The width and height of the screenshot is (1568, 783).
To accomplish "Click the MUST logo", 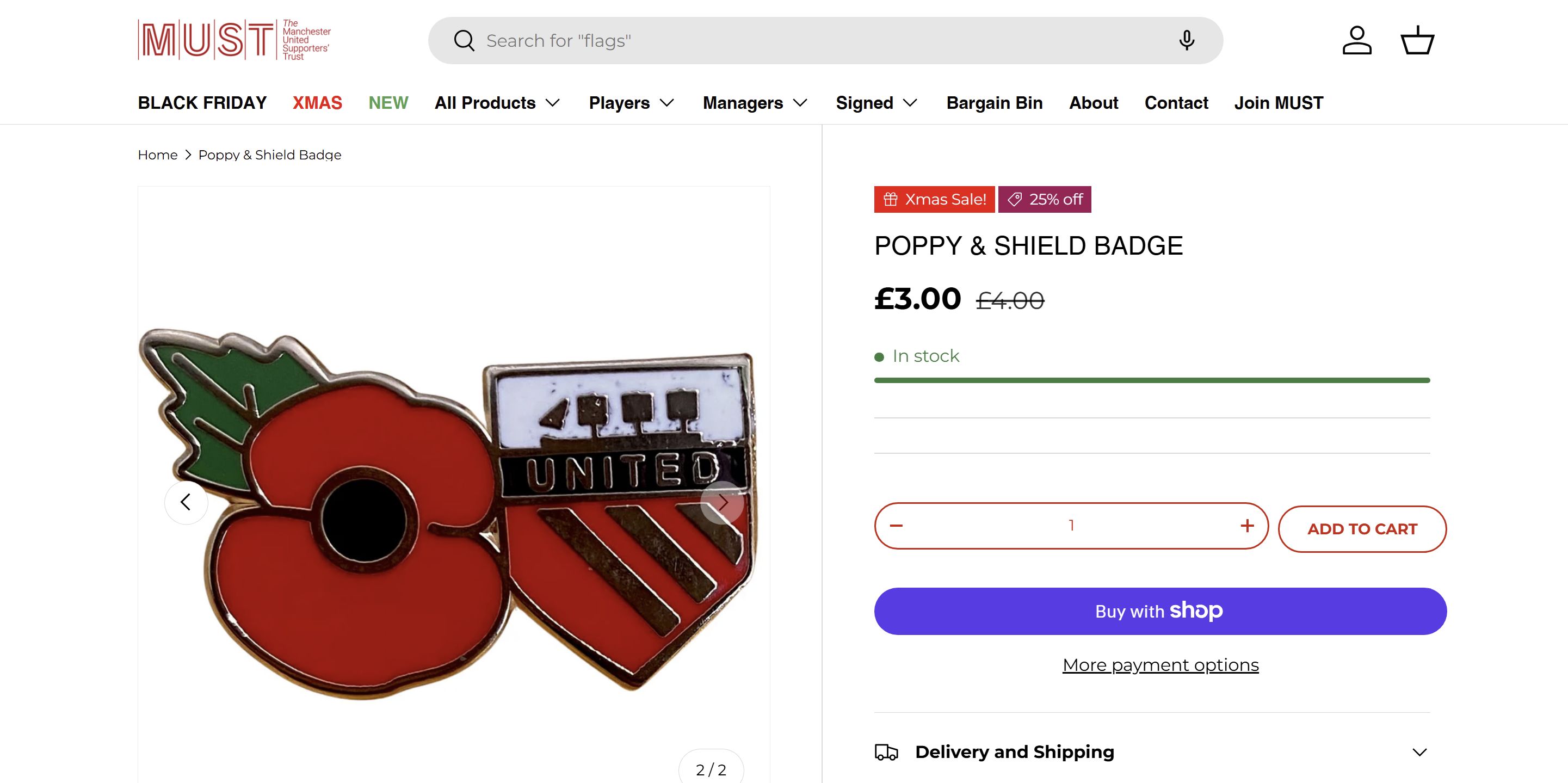I will pos(234,40).
